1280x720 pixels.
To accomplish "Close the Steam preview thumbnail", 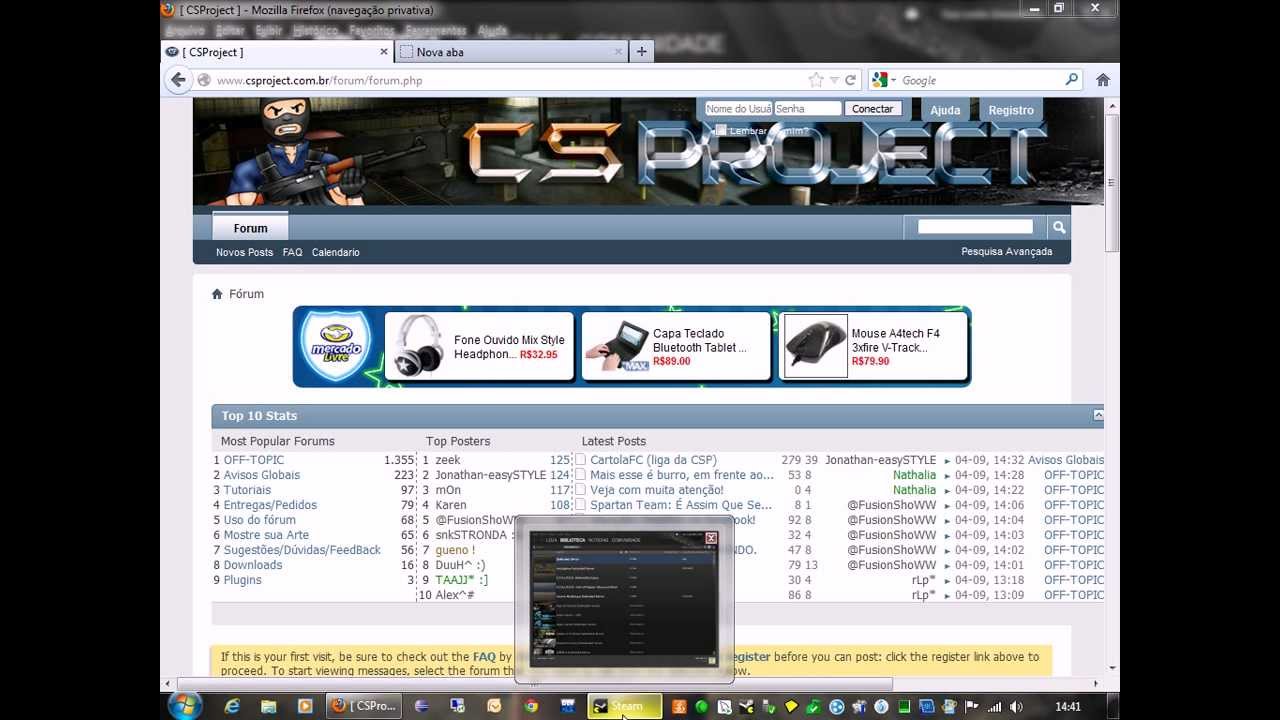I will (x=711, y=538).
